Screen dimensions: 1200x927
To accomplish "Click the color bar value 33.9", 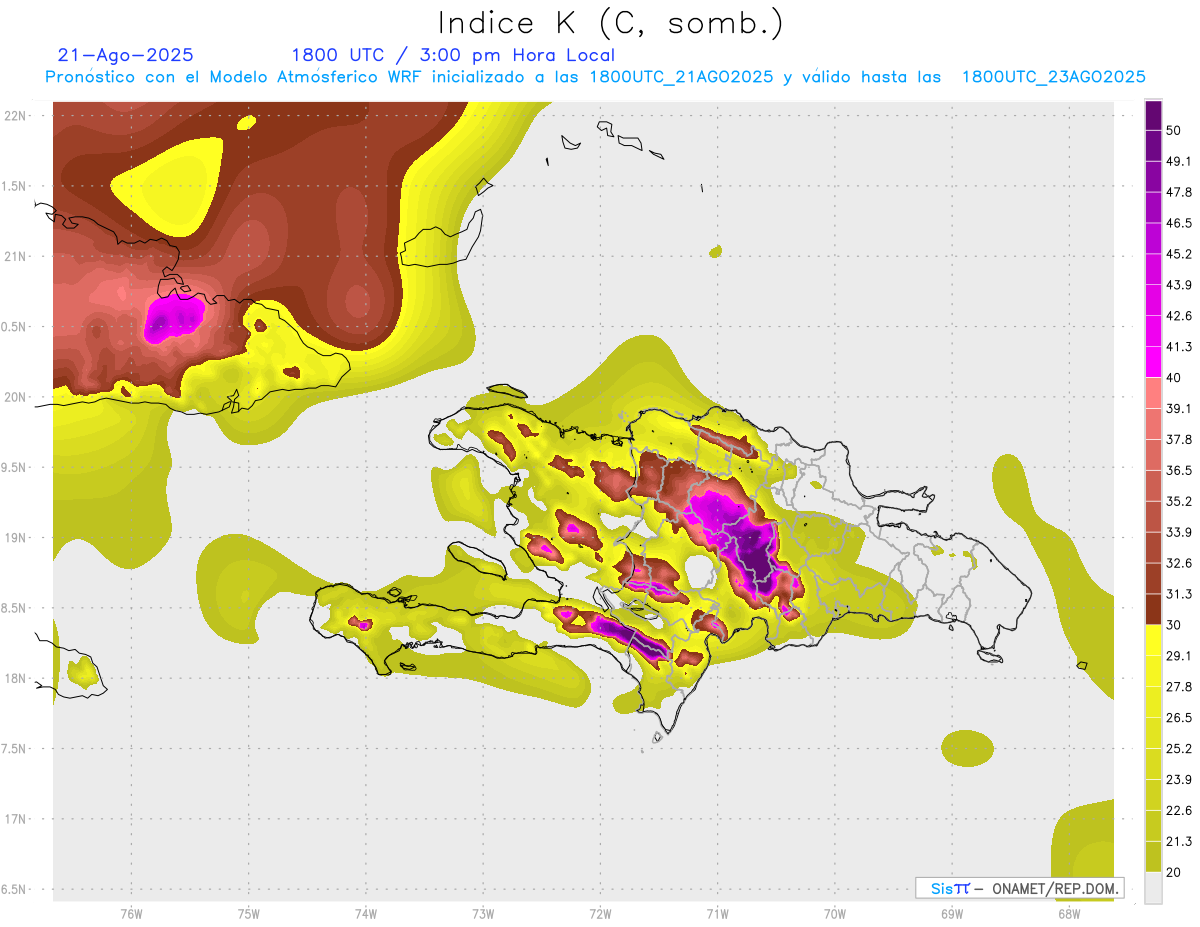I will coord(1180,532).
